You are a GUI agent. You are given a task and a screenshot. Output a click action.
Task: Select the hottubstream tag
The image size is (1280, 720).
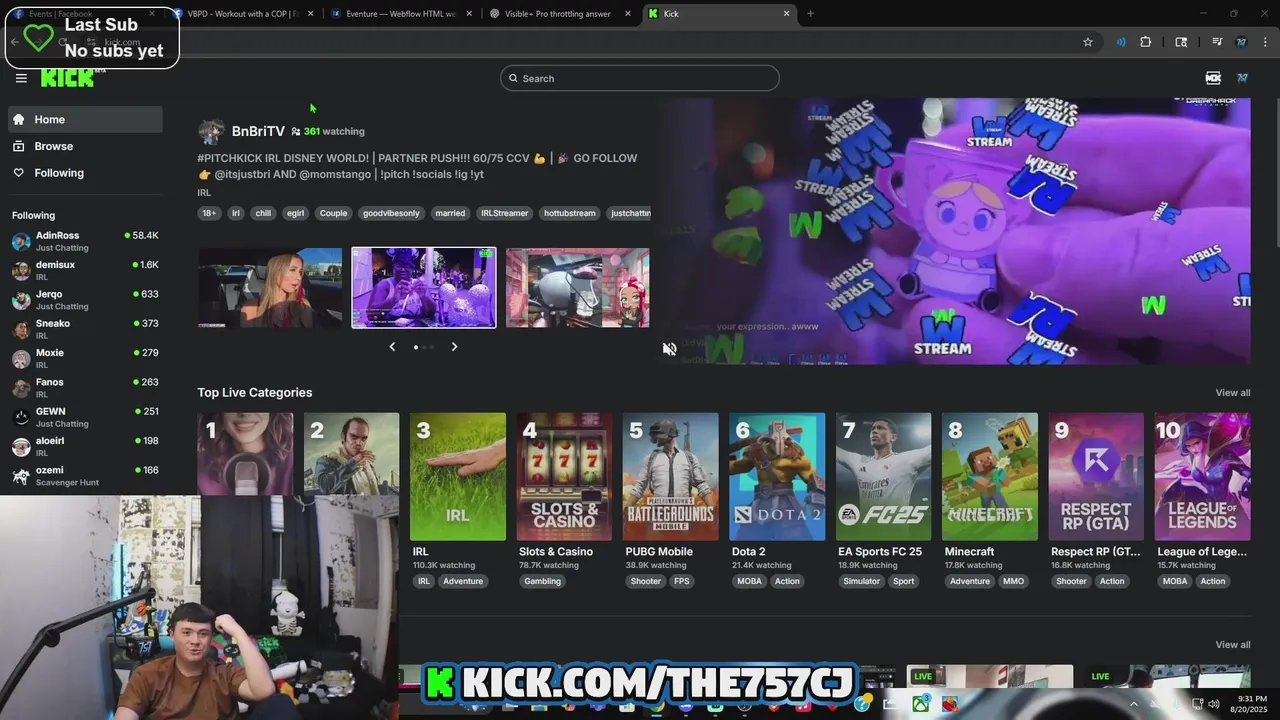pyautogui.click(x=569, y=213)
